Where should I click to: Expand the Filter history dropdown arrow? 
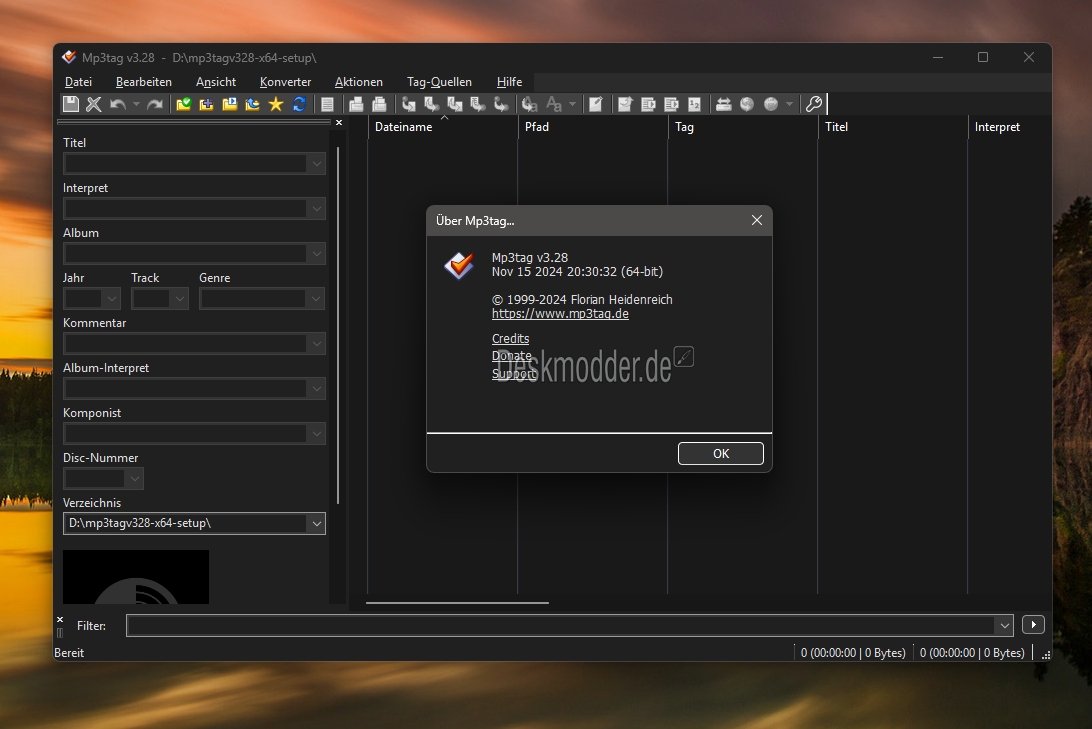(x=1004, y=625)
